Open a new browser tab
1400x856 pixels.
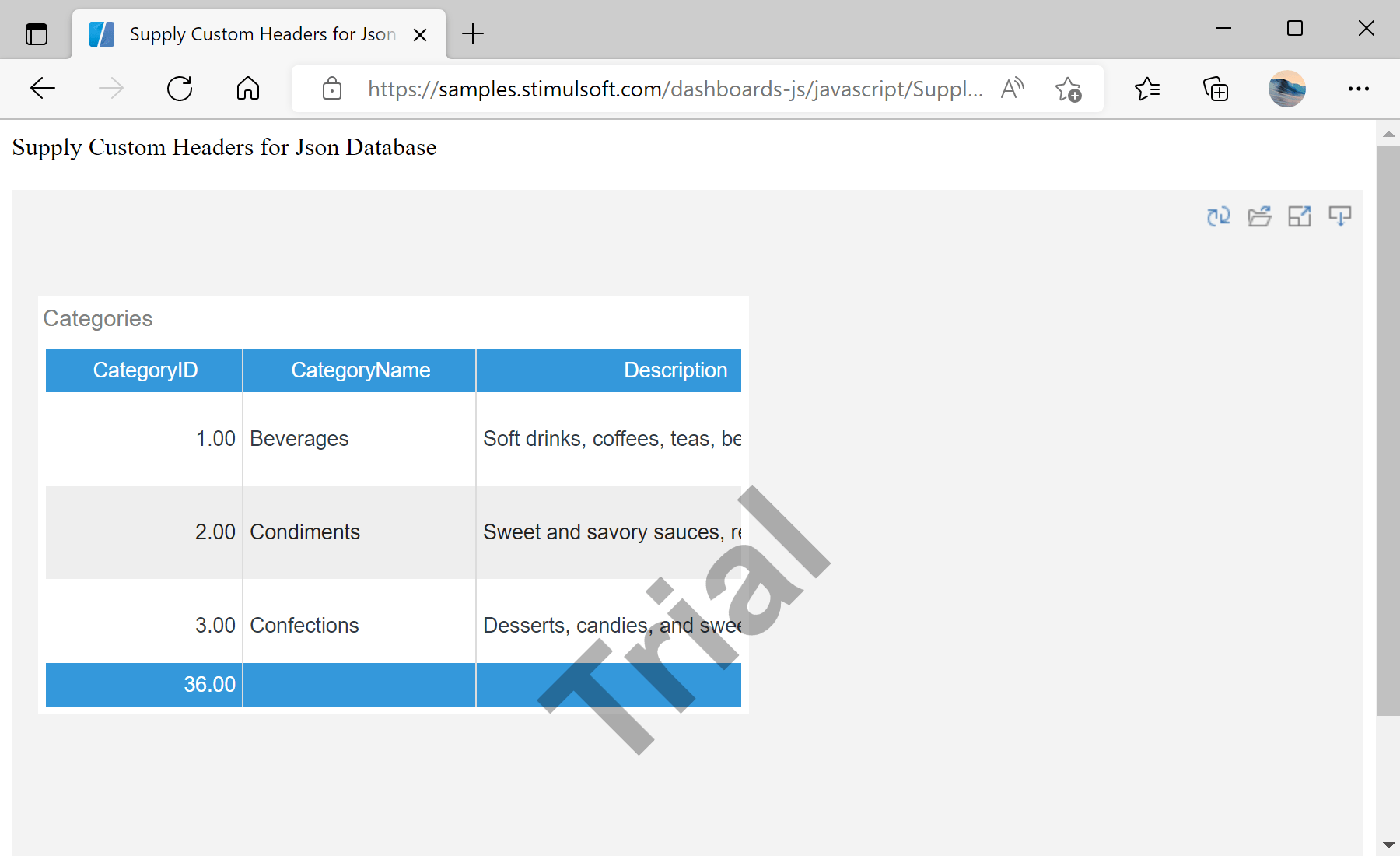(x=472, y=33)
